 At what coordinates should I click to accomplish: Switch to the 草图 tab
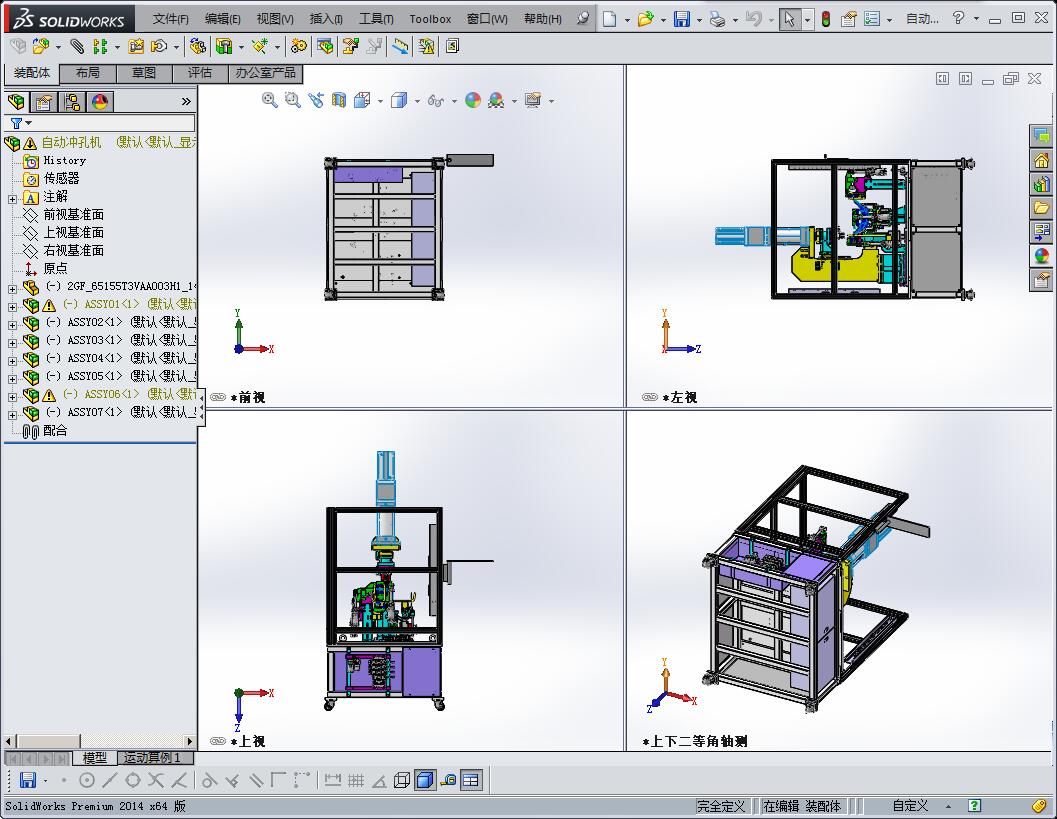click(x=144, y=73)
